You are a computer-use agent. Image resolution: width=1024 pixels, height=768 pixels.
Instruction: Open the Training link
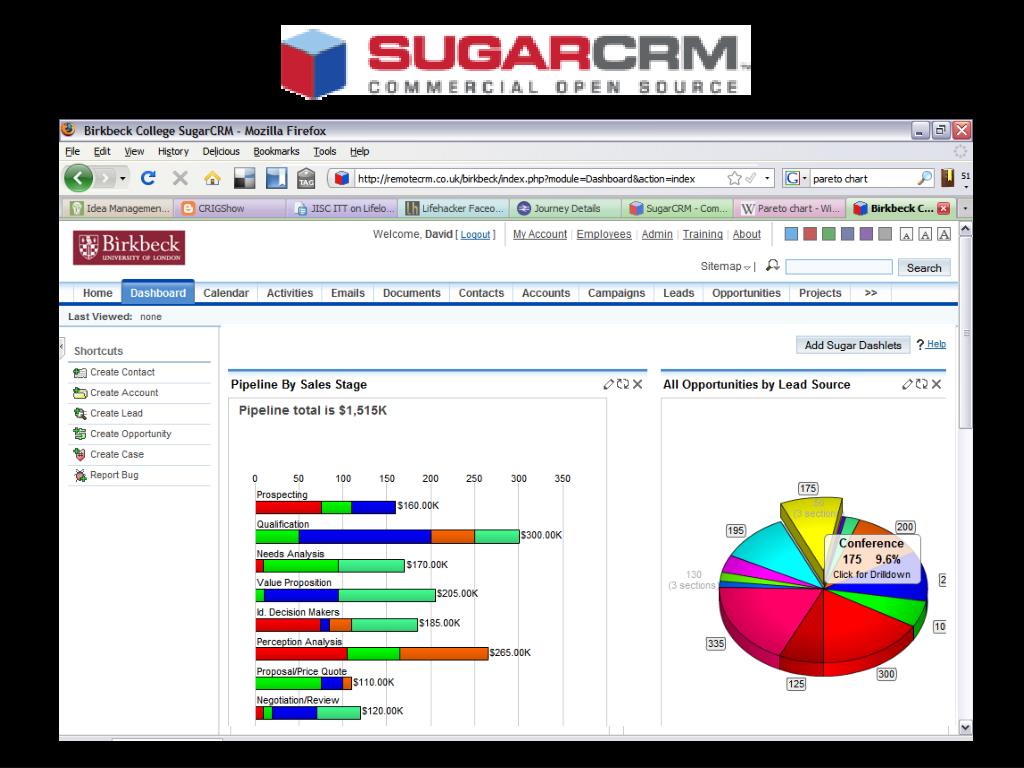point(703,234)
